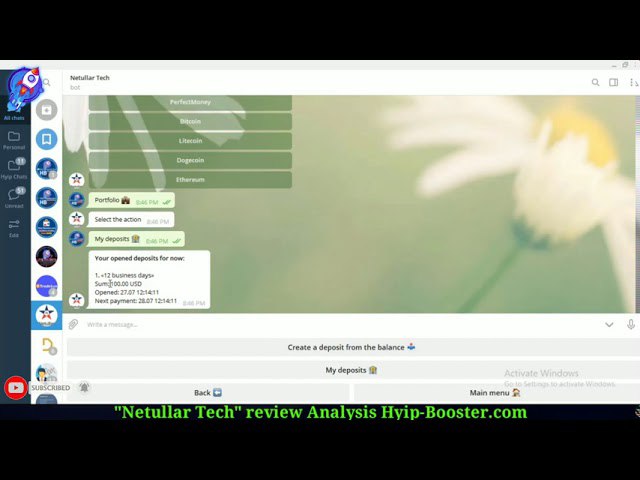The height and width of the screenshot is (480, 640).
Task: Open the archived chats icon
Action: click(47, 110)
